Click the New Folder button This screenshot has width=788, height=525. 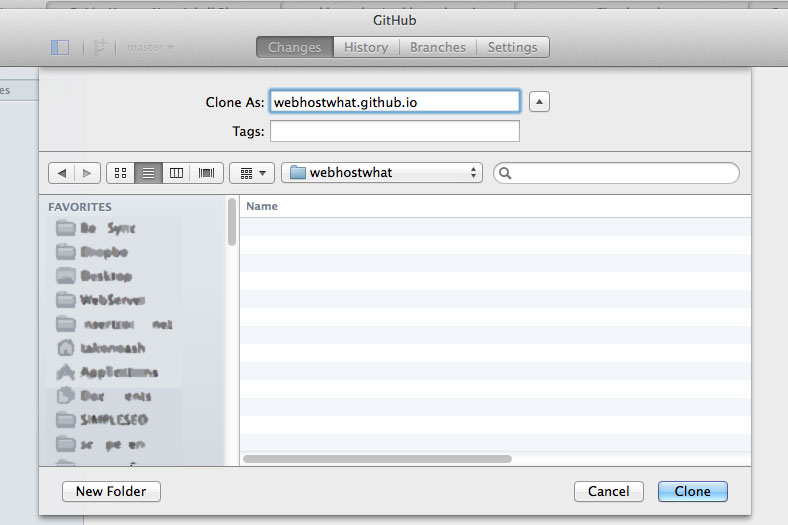pyautogui.click(x=112, y=491)
